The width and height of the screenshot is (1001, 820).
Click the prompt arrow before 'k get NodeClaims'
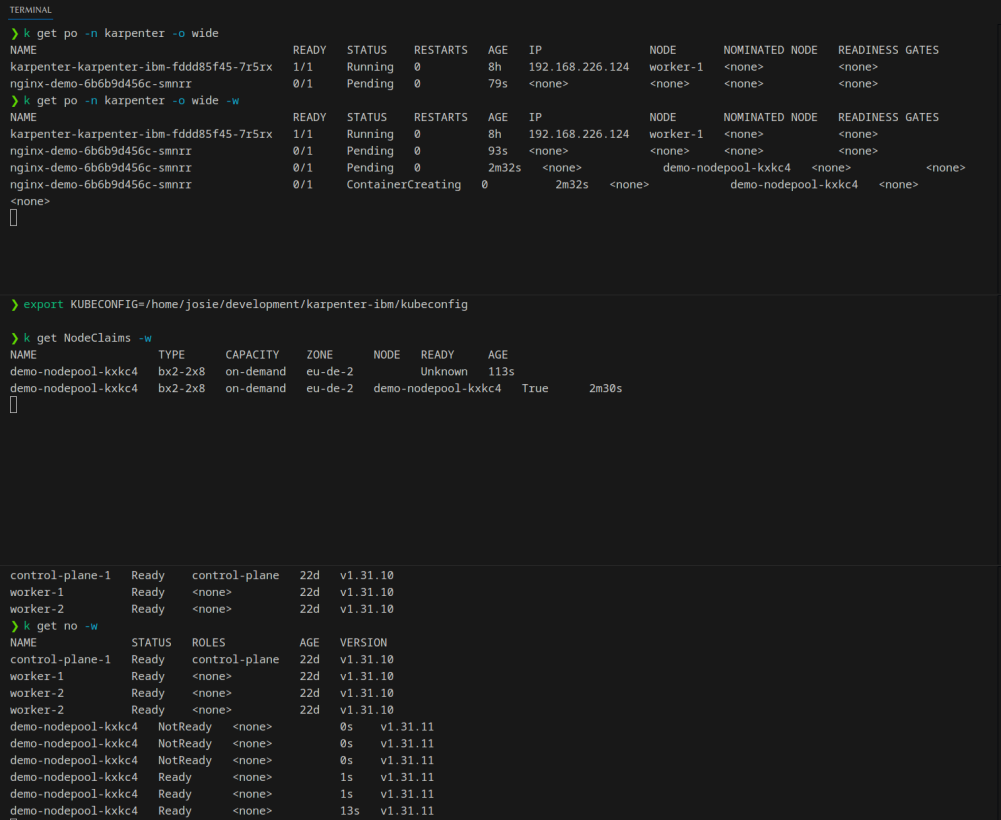14,338
